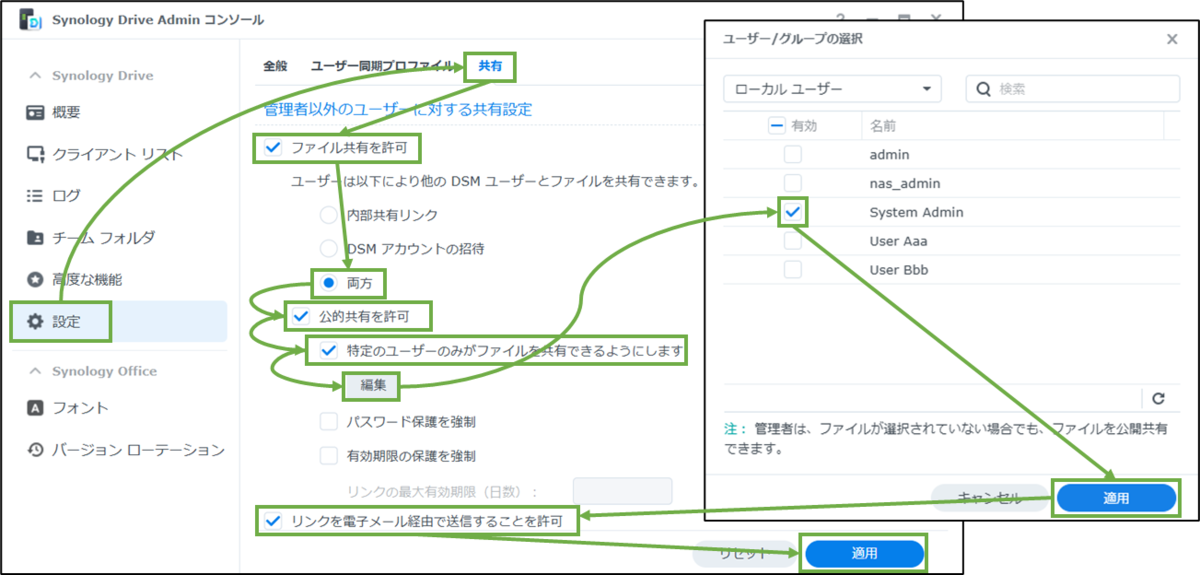Click the Synology Drive app logo icon
This screenshot has height=575, width=1200.
30,21
